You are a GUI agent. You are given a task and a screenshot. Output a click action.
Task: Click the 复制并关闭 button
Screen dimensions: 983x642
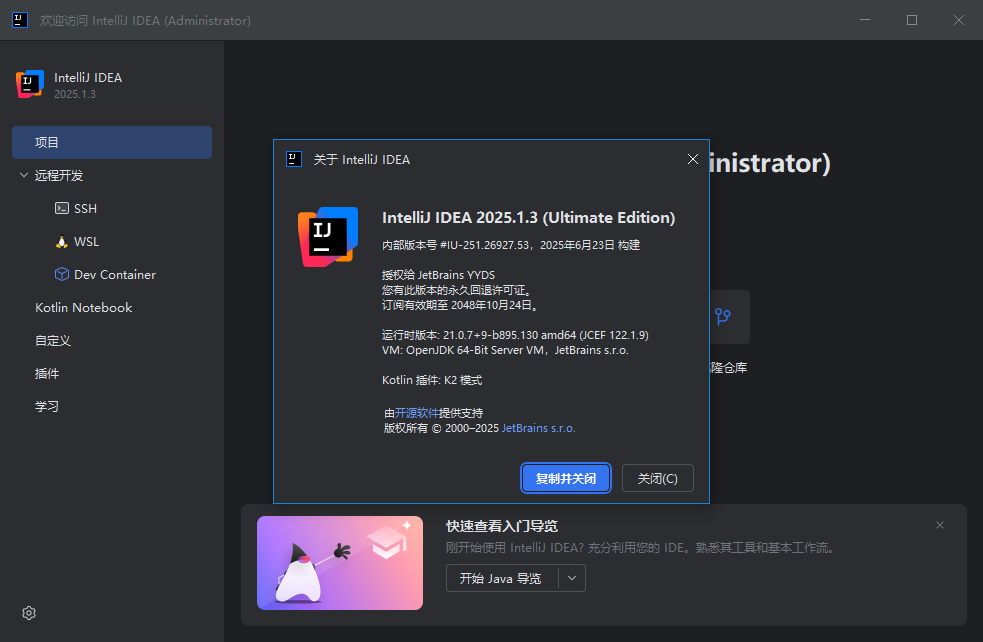[x=565, y=478]
